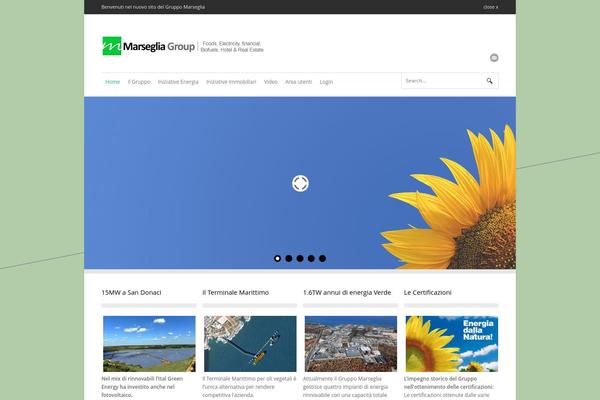
Task: Open the Video menu item
Action: coord(271,82)
